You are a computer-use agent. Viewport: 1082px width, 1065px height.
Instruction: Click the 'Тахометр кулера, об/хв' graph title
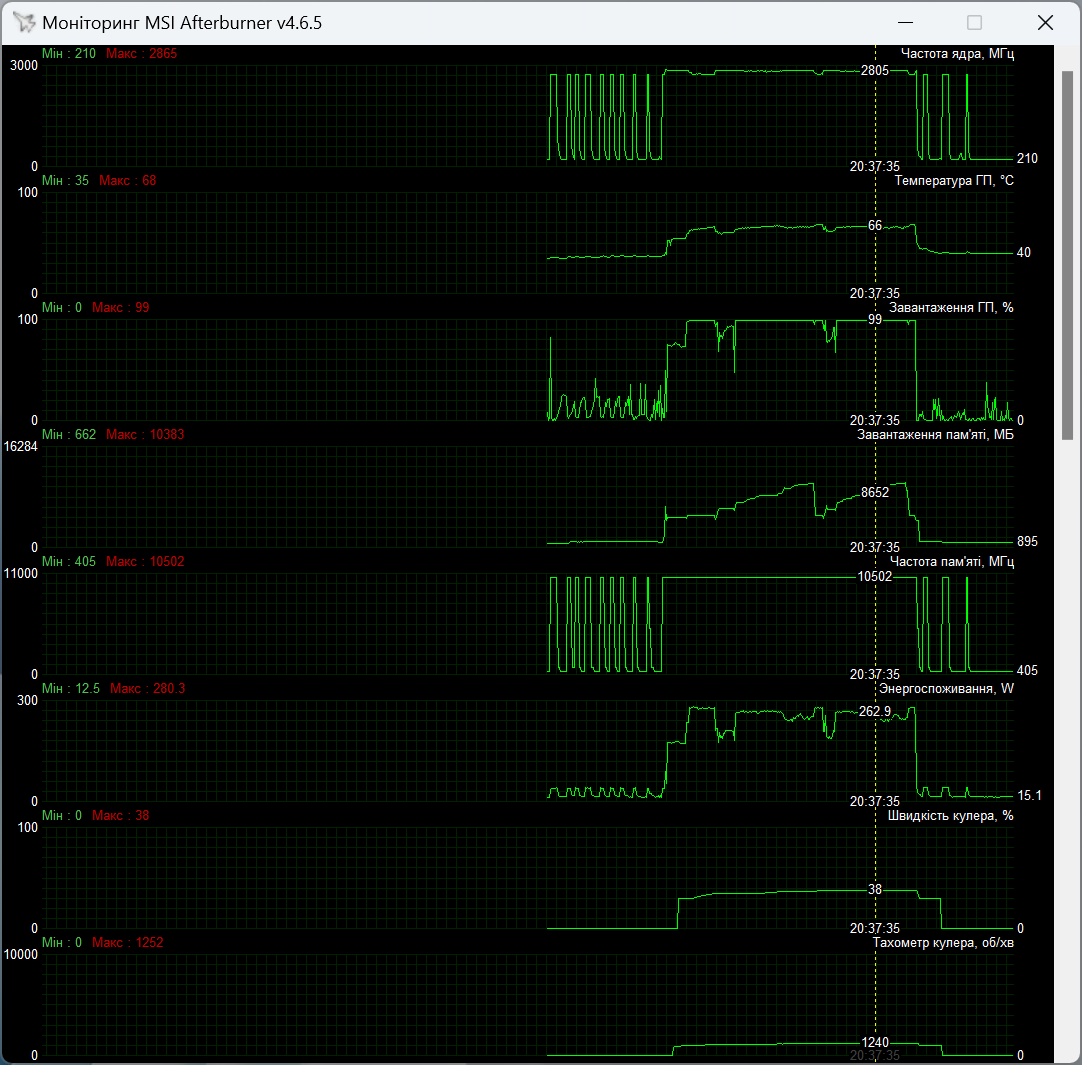click(943, 943)
